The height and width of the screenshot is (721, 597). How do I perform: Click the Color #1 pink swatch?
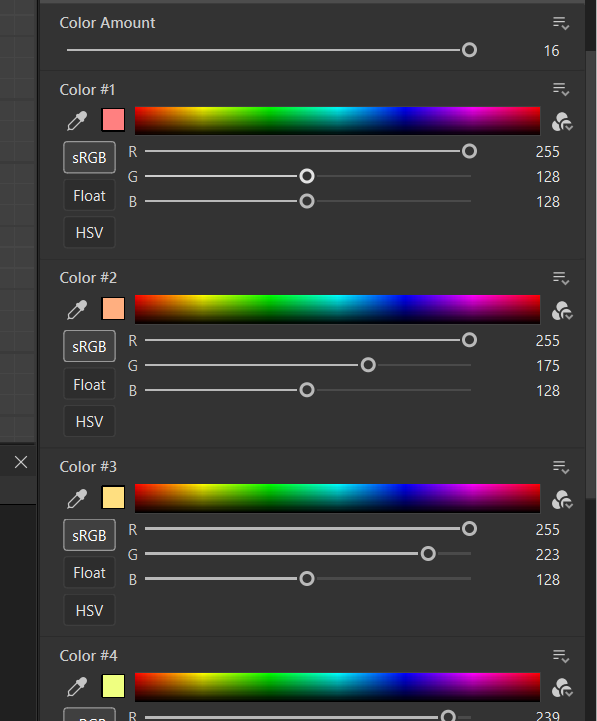coord(113,120)
